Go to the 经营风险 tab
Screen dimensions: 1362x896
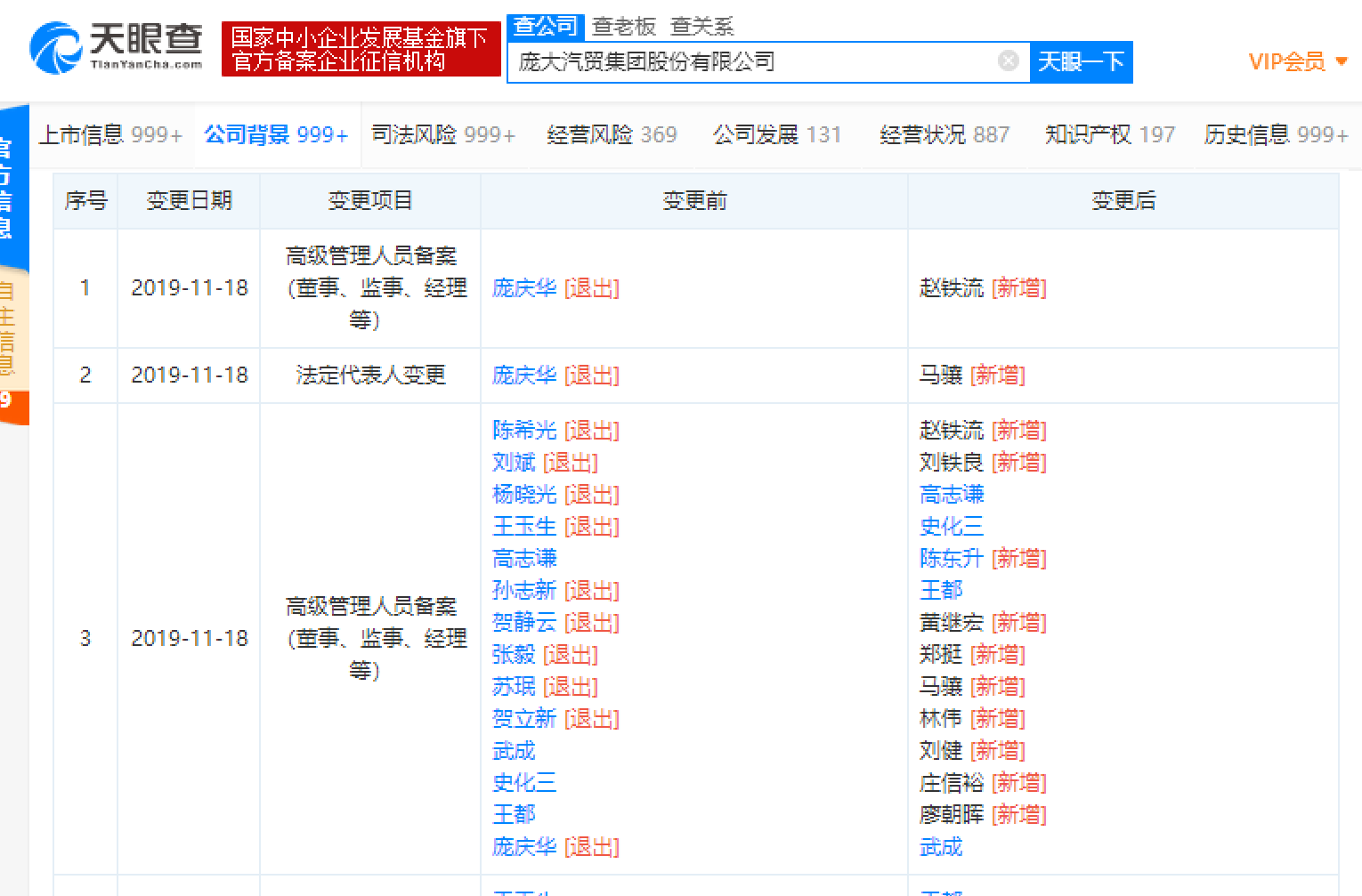(x=612, y=134)
